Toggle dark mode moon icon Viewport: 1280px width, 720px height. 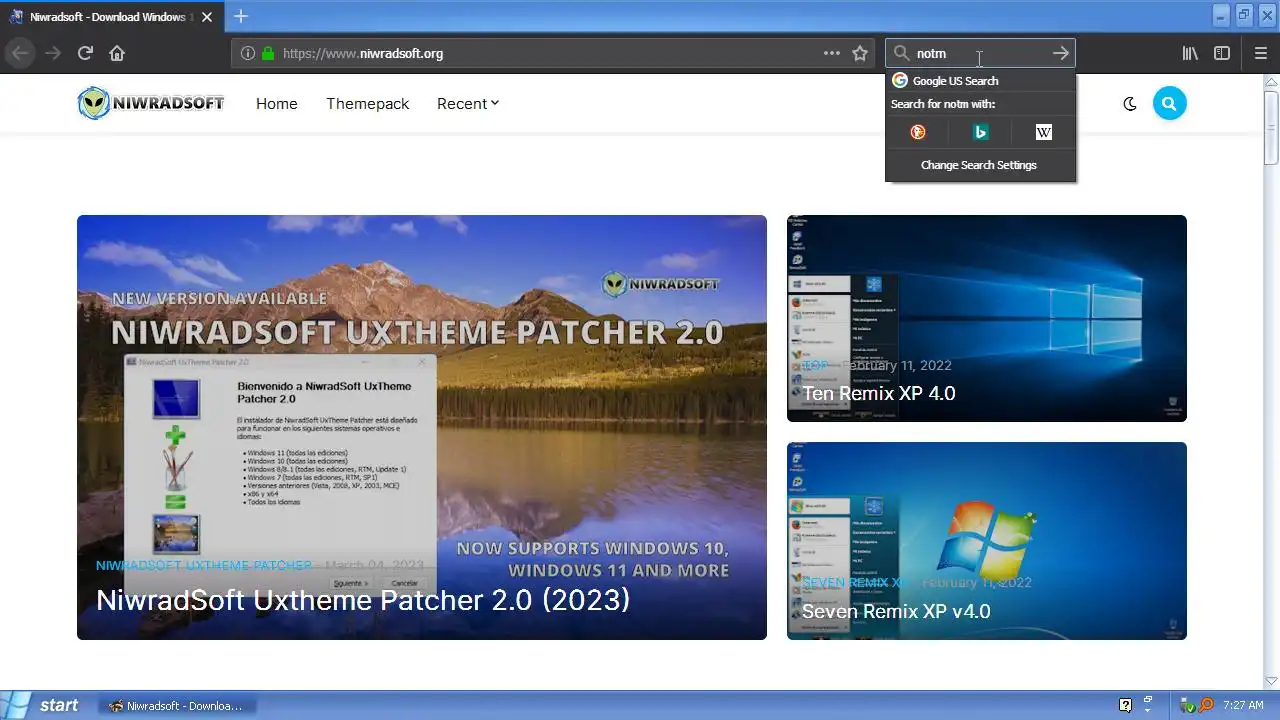1130,103
